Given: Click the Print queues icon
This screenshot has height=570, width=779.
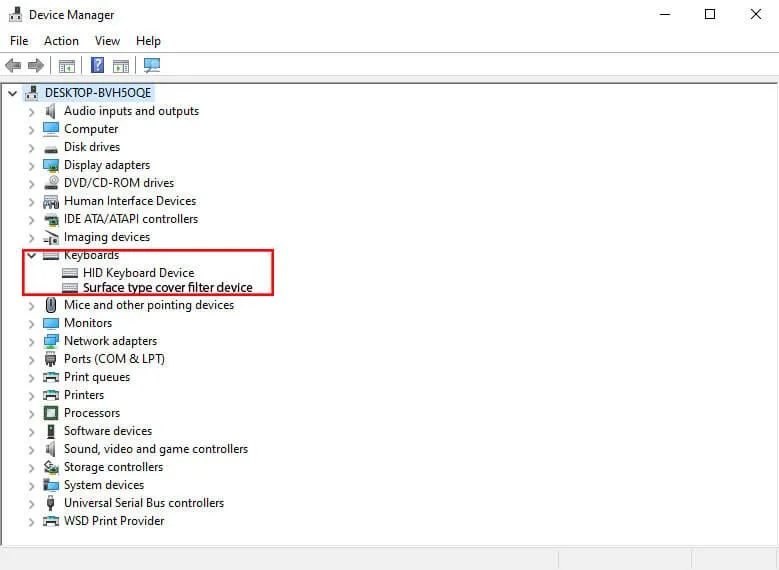Looking at the screenshot, I should [x=51, y=377].
